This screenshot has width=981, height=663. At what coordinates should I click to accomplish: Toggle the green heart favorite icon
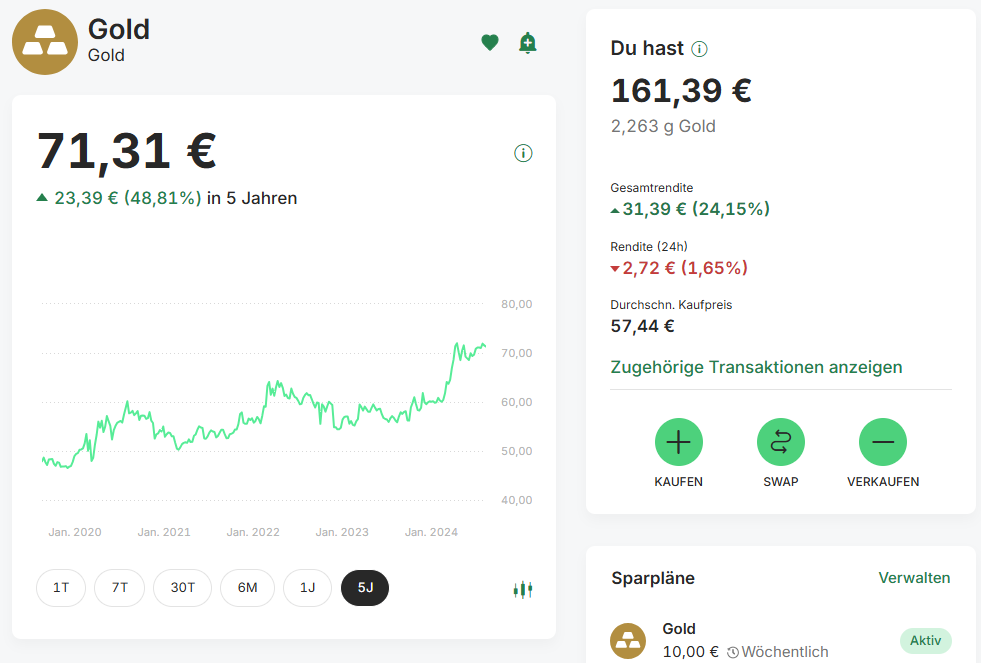click(x=489, y=42)
